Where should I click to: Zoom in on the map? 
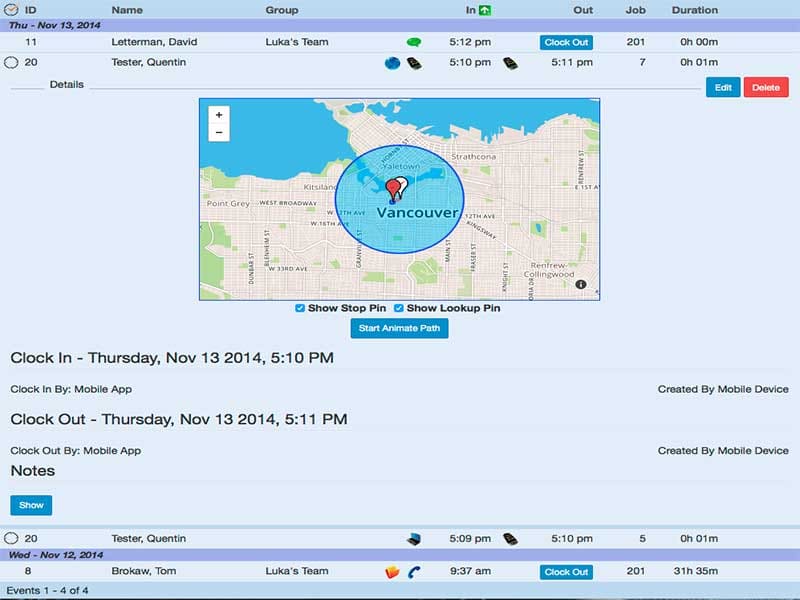point(219,114)
